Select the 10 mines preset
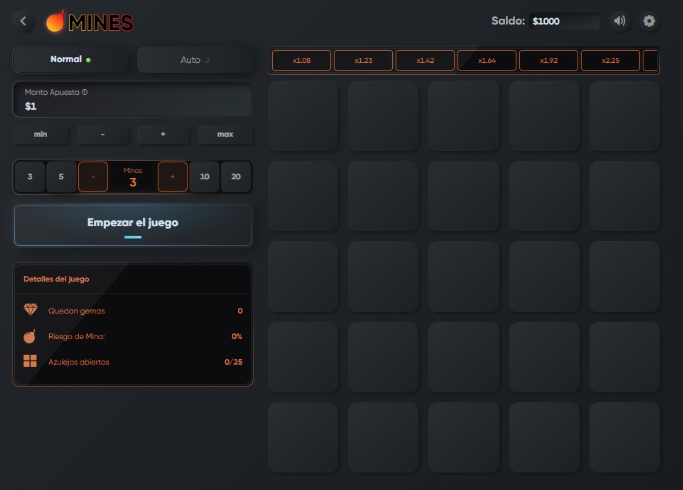Image resolution: width=683 pixels, height=490 pixels. click(204, 177)
